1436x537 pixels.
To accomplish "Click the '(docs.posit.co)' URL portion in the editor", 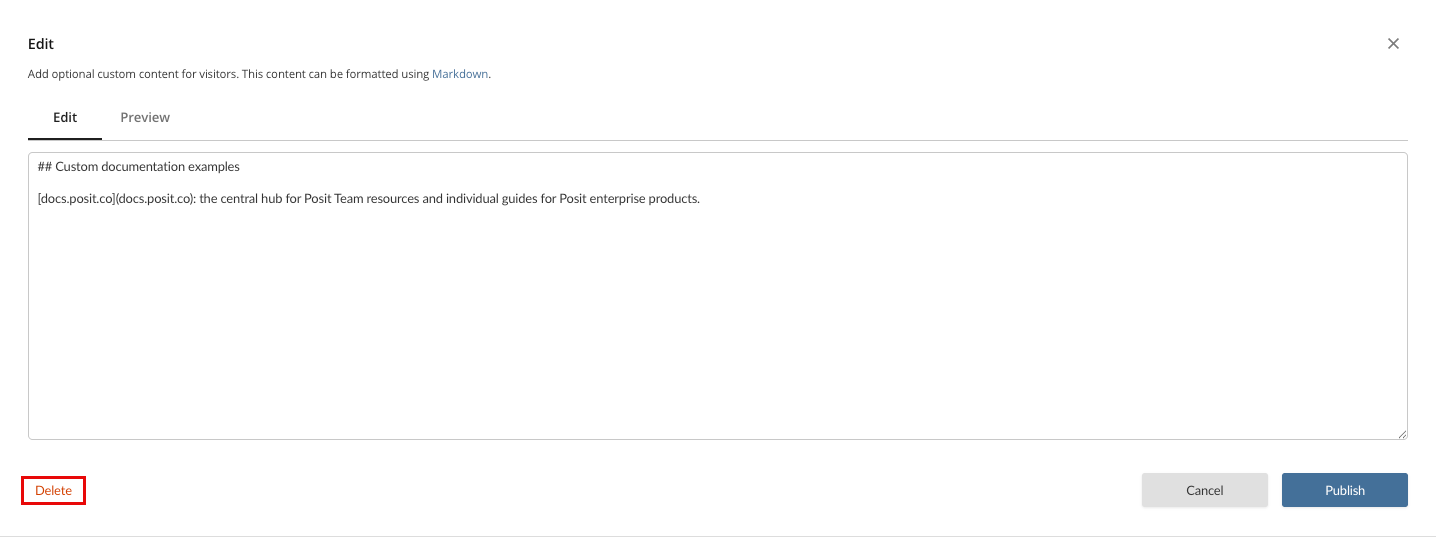I will (155, 198).
